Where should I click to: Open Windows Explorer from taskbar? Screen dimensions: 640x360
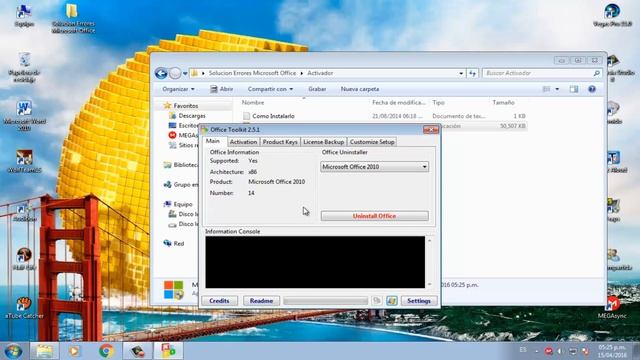(44, 351)
